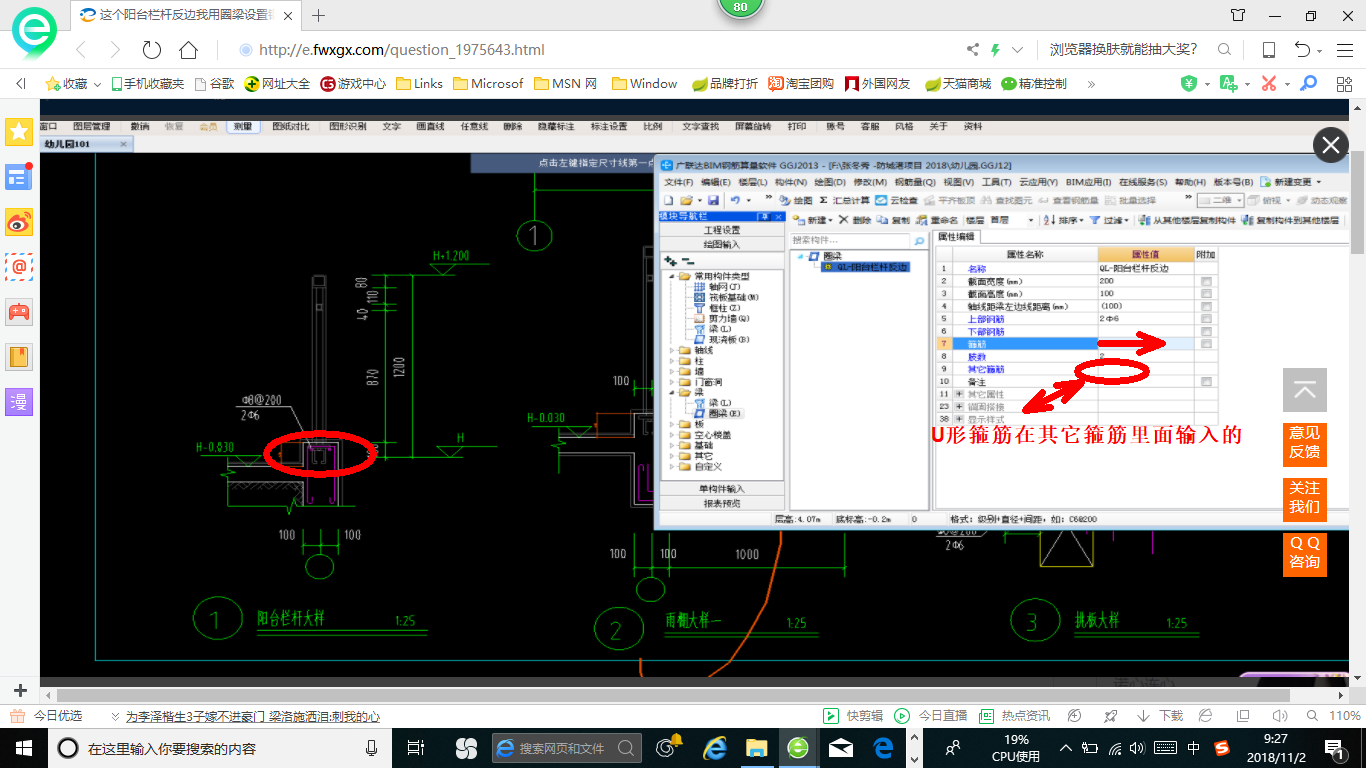Open the 钢筋量(Q) menu in GGJ
1366x768 pixels.
pyautogui.click(x=915, y=182)
